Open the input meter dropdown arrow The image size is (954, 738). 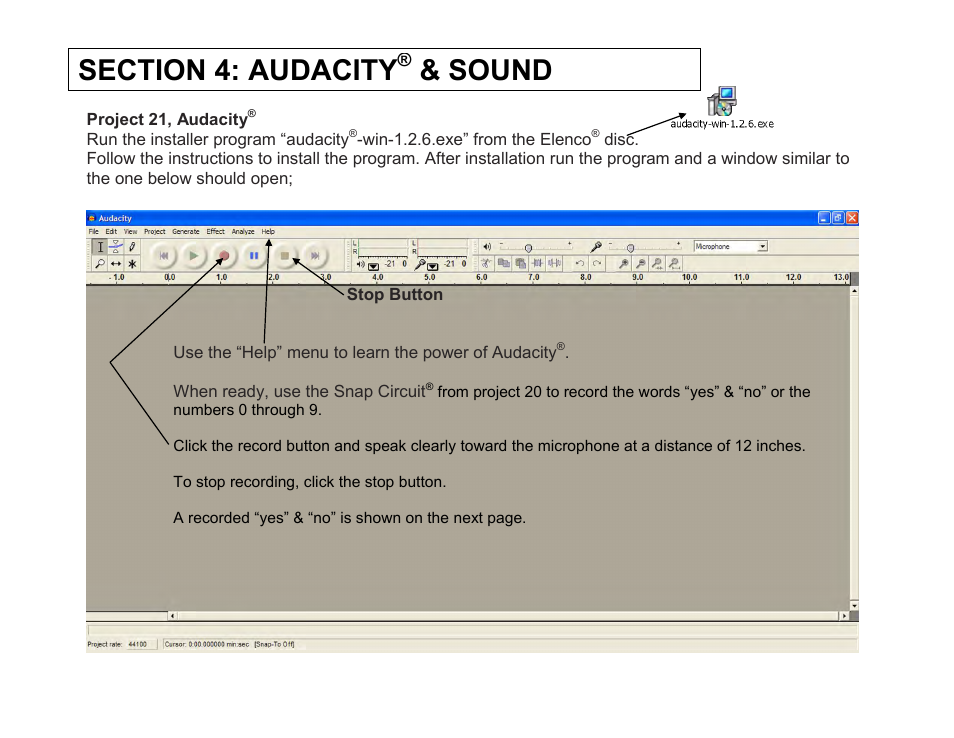(x=433, y=266)
